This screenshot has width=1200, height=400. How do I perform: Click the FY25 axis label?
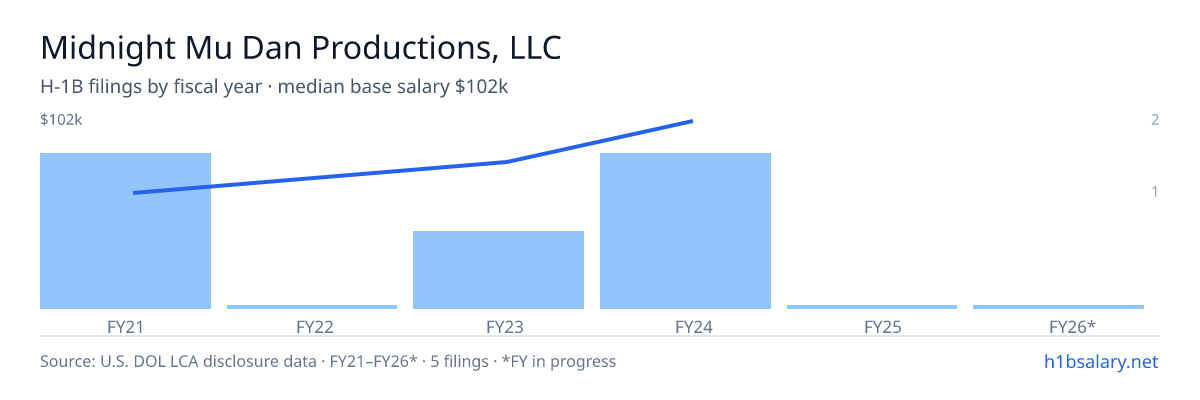point(872,326)
